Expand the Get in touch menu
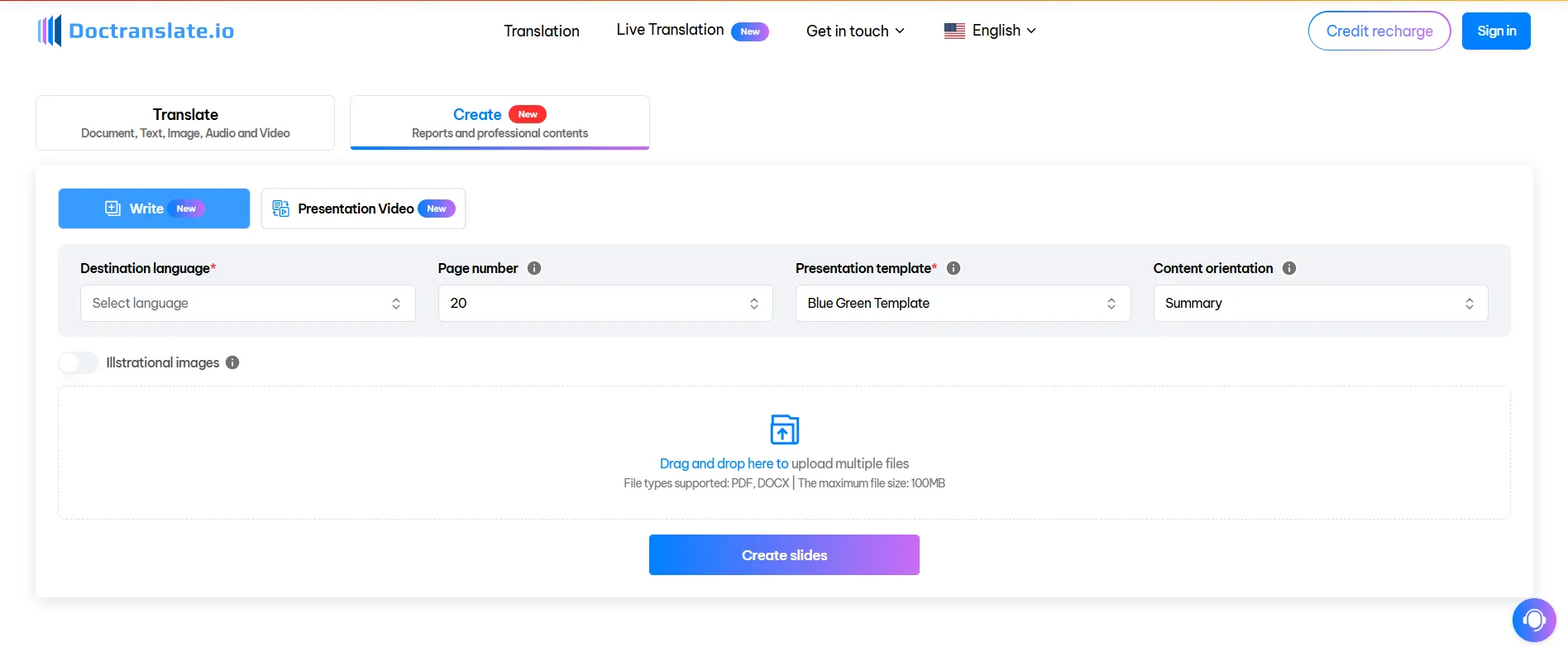 [855, 31]
